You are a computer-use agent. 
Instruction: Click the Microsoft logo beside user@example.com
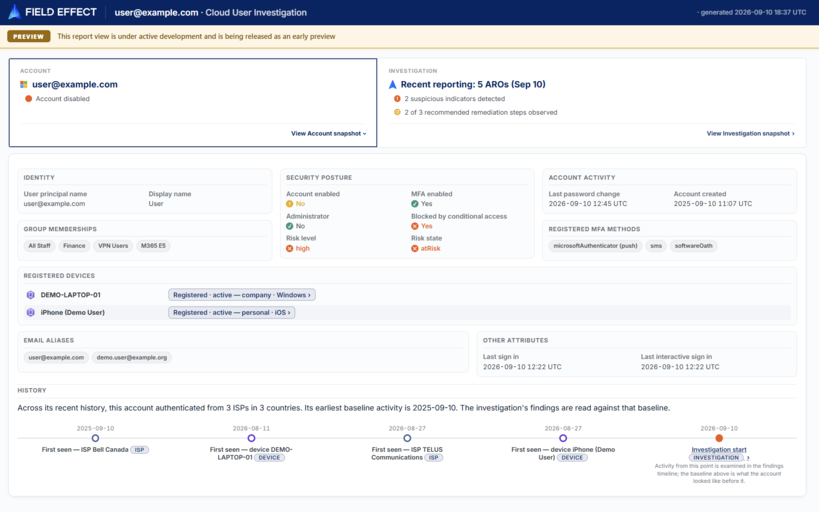[x=24, y=84]
